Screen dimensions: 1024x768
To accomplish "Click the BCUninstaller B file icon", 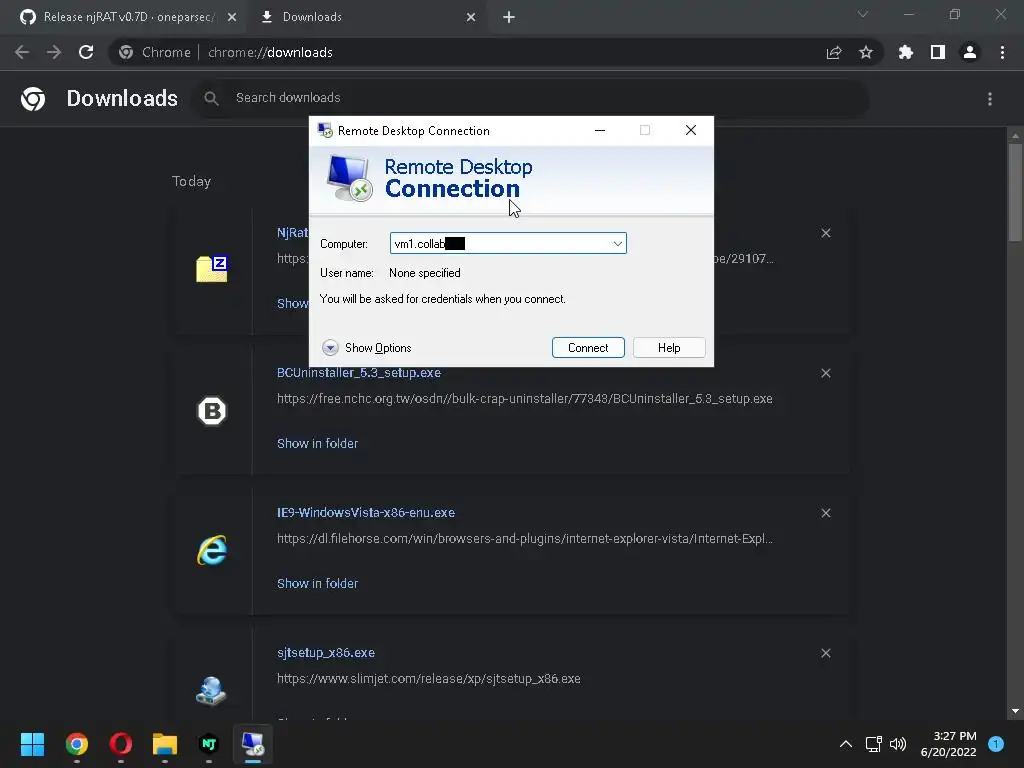I will [212, 411].
